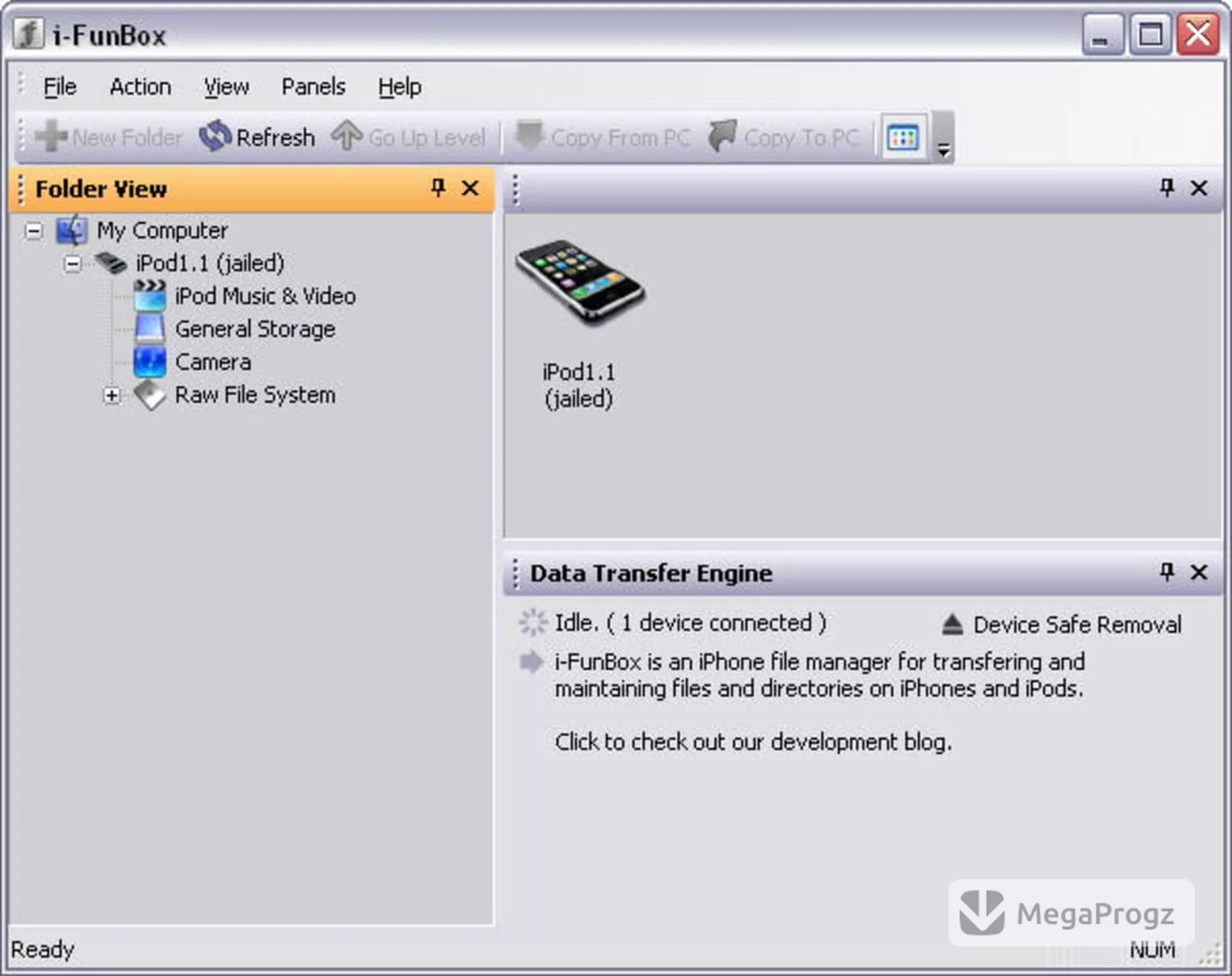Collapse the iPod1.1 (jailed) tree node
The image size is (1232, 976).
point(73,263)
